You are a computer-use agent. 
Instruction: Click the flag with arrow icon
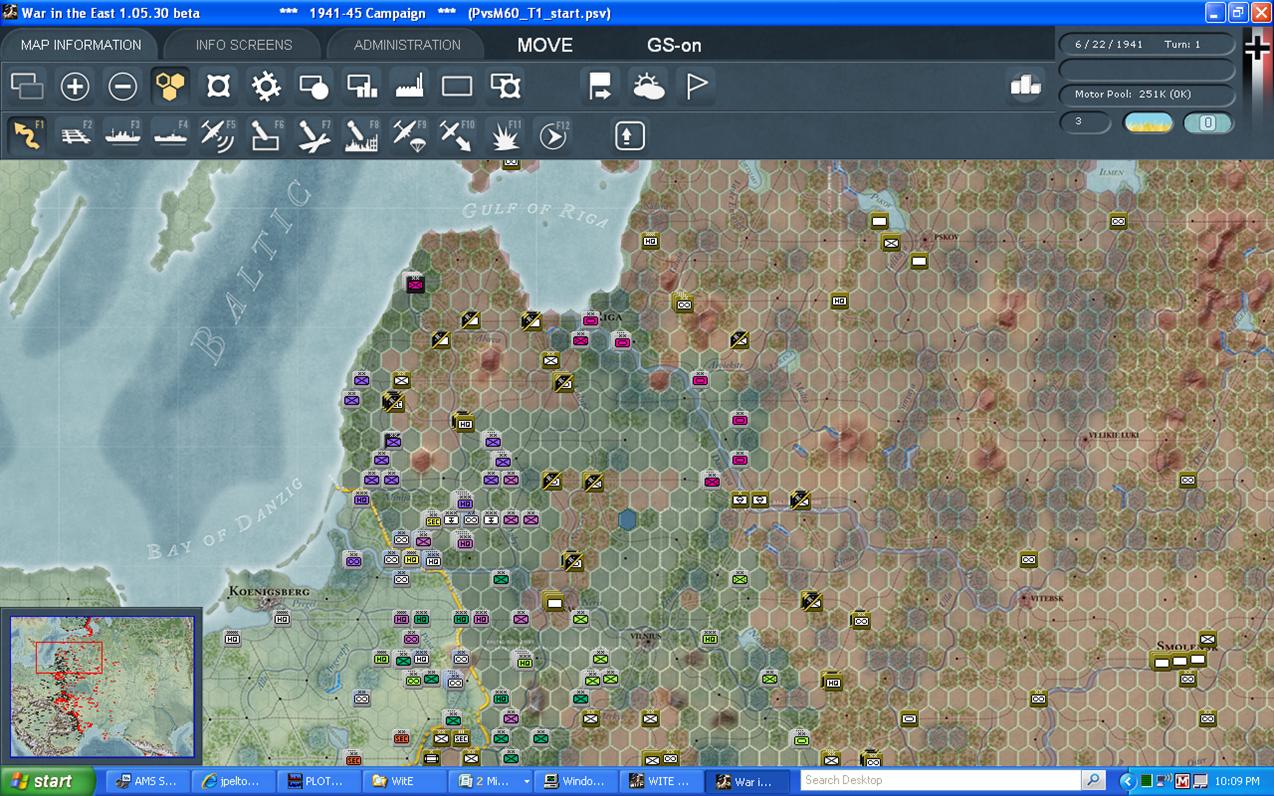click(x=601, y=87)
